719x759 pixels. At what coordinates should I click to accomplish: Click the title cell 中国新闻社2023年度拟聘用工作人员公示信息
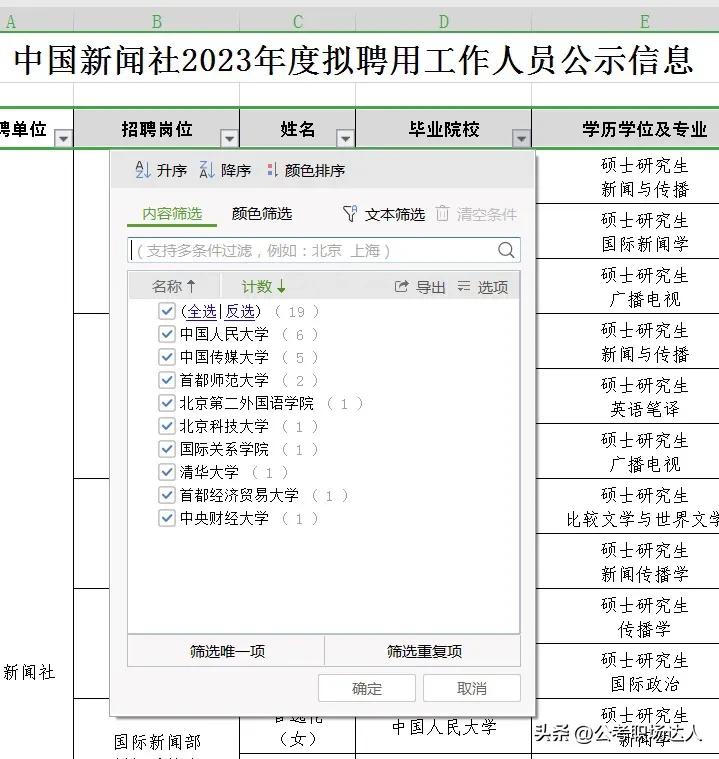point(354,61)
